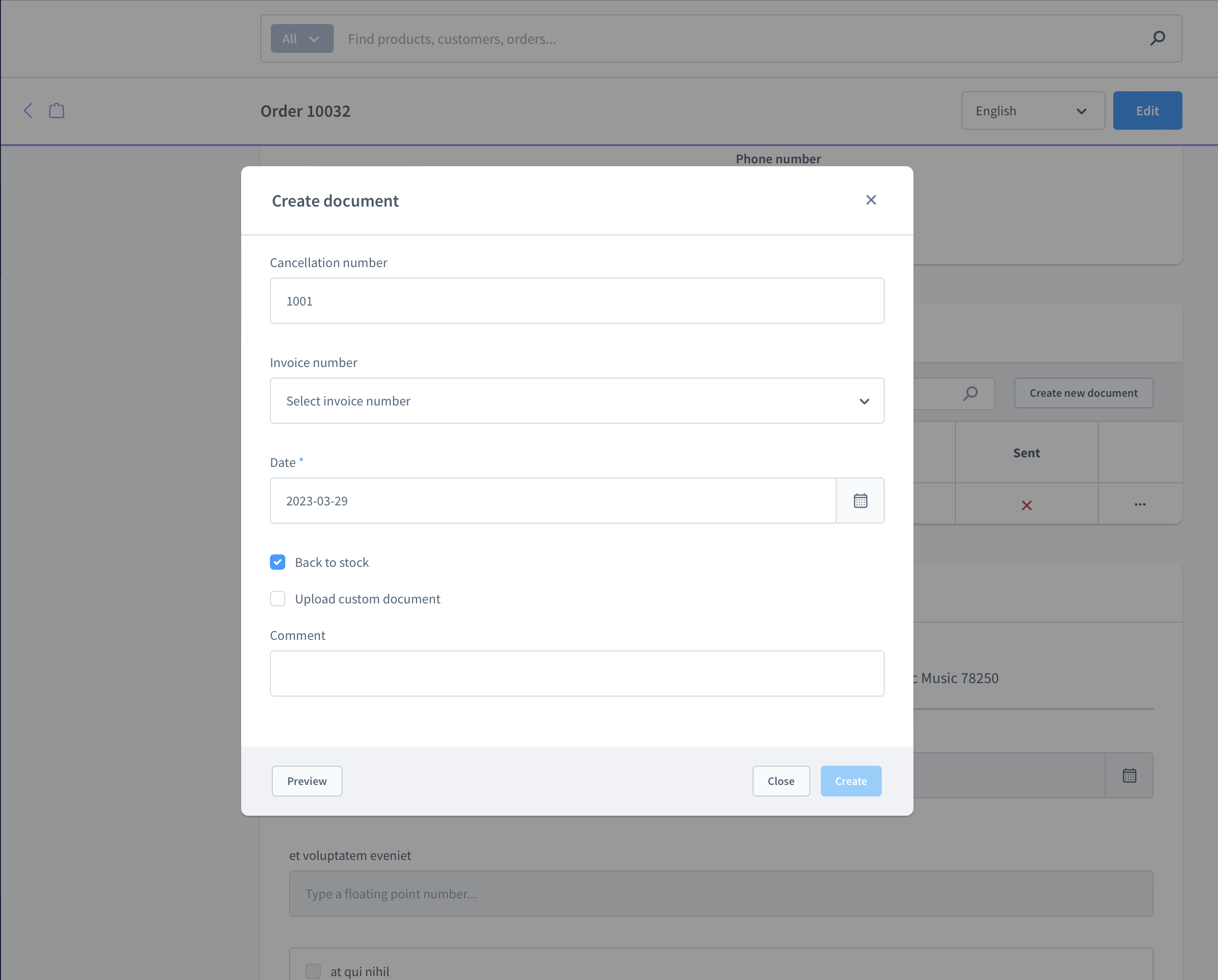Open the calendar picker for Date field

click(860, 501)
